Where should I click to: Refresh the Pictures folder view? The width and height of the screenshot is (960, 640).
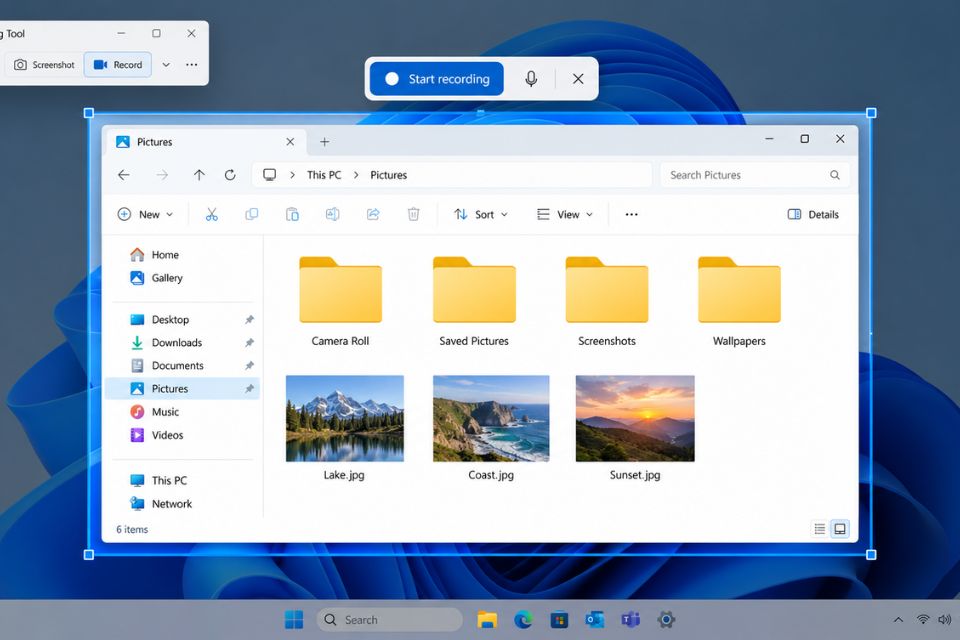pos(230,175)
